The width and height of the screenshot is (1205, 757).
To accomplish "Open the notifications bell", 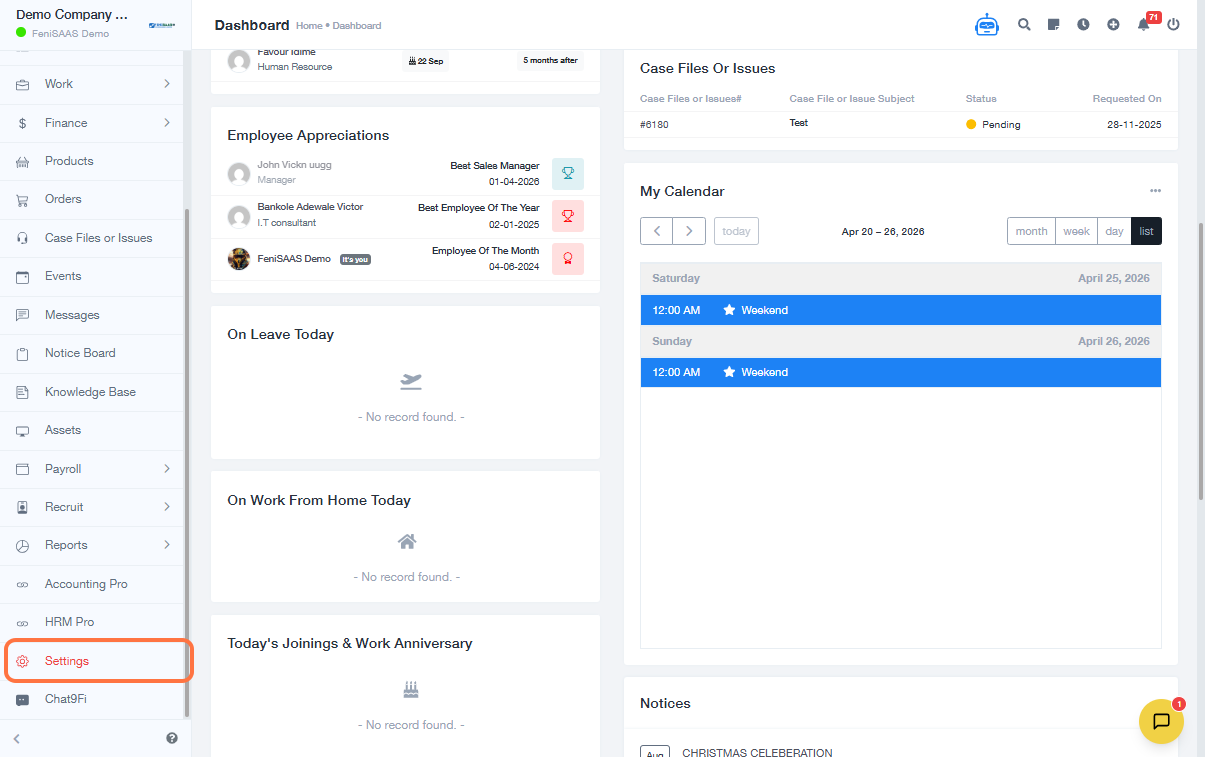I will tap(1144, 25).
